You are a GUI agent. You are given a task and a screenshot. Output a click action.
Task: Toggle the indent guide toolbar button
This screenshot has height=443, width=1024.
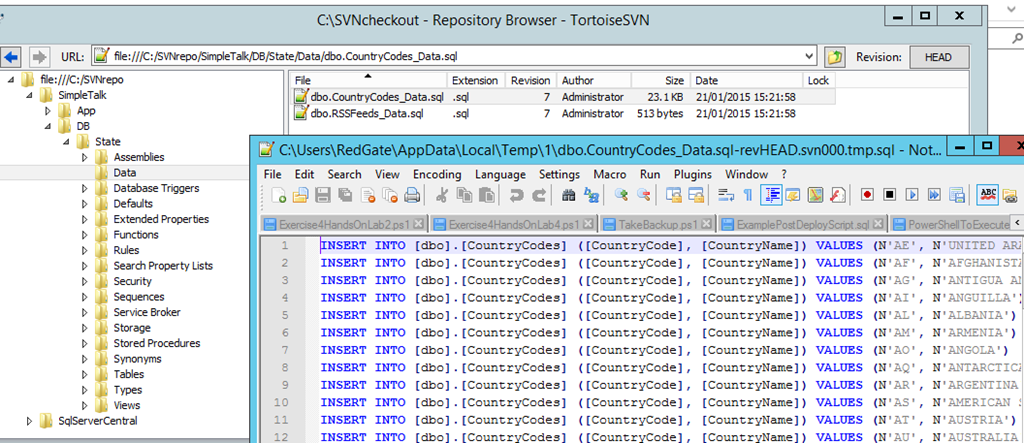click(772, 195)
